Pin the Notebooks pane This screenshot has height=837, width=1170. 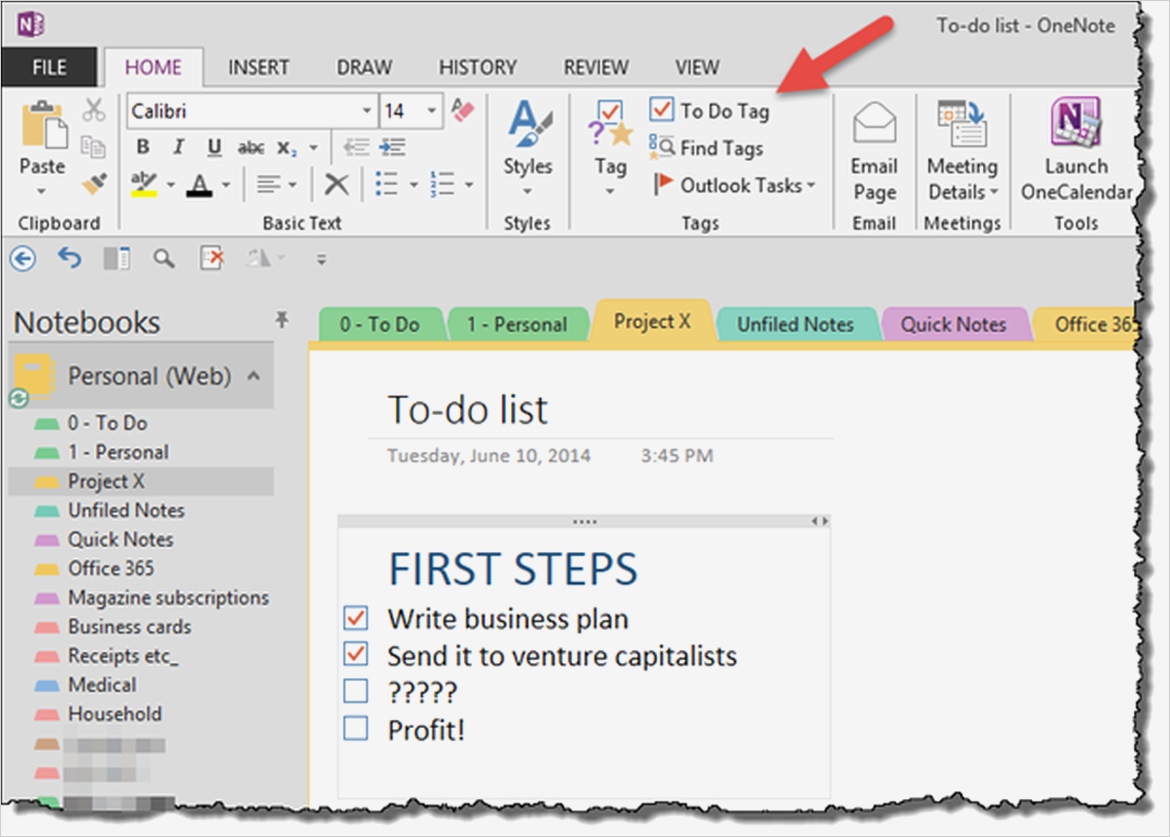(281, 320)
